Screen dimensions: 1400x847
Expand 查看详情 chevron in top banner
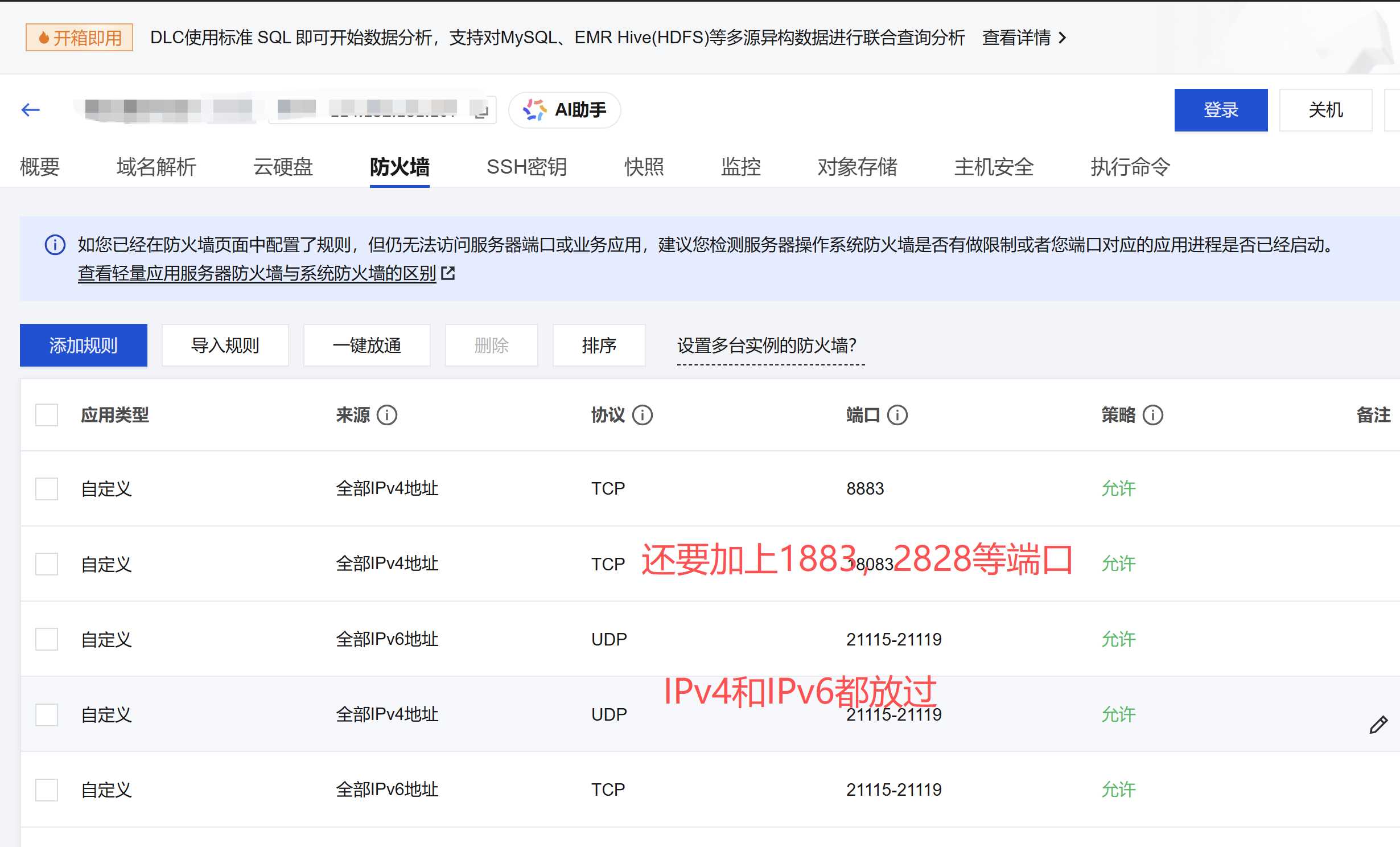coord(1062,38)
